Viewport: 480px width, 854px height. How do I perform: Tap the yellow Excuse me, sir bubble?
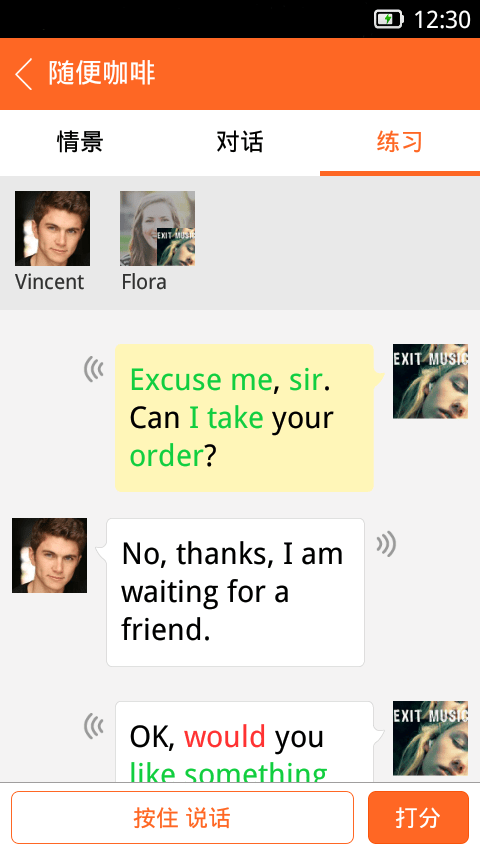pyautogui.click(x=244, y=418)
